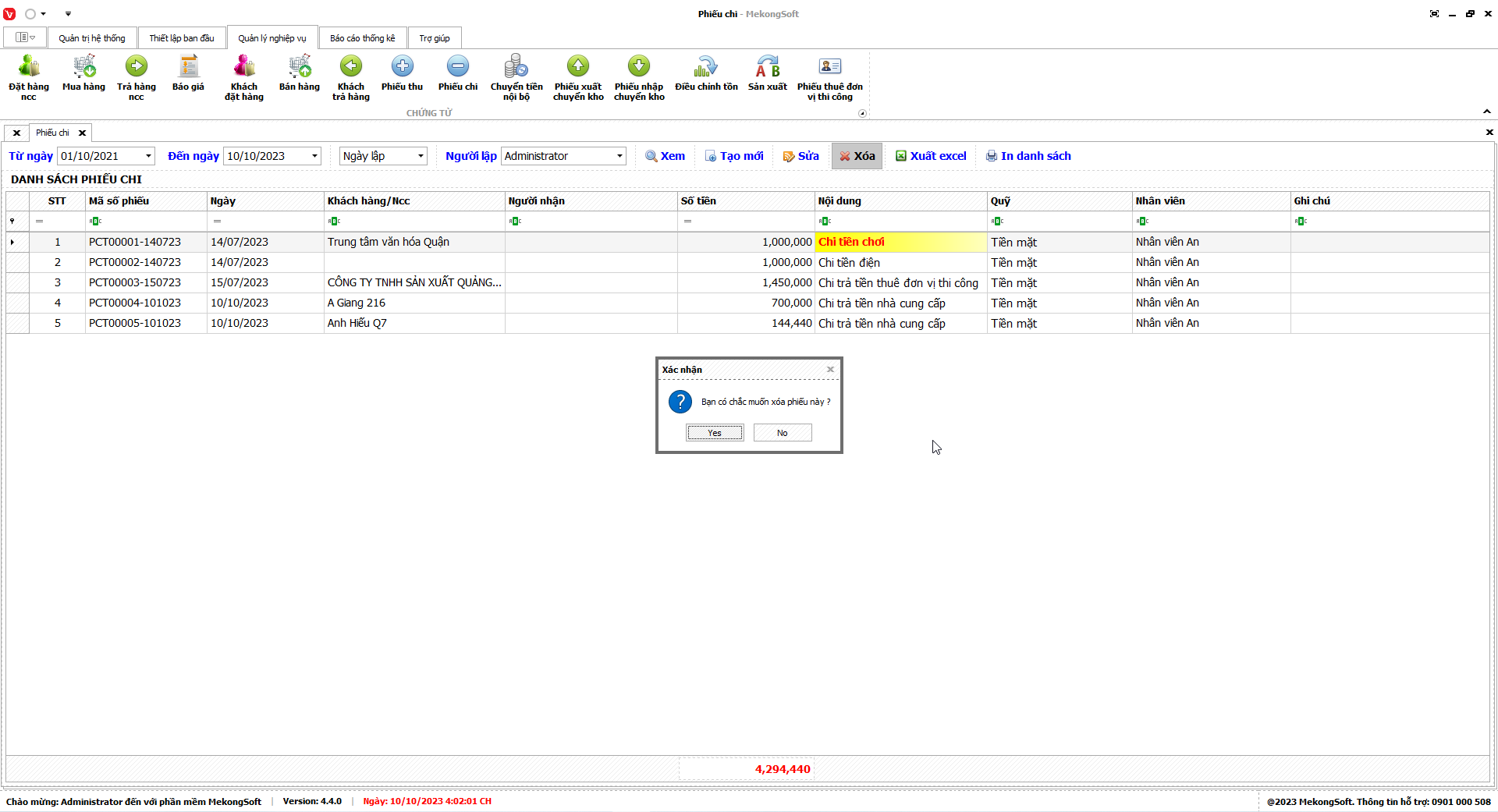Image resolution: width=1498 pixels, height=812 pixels.
Task: Open the Sản xuất ribbon icon
Action: click(768, 73)
